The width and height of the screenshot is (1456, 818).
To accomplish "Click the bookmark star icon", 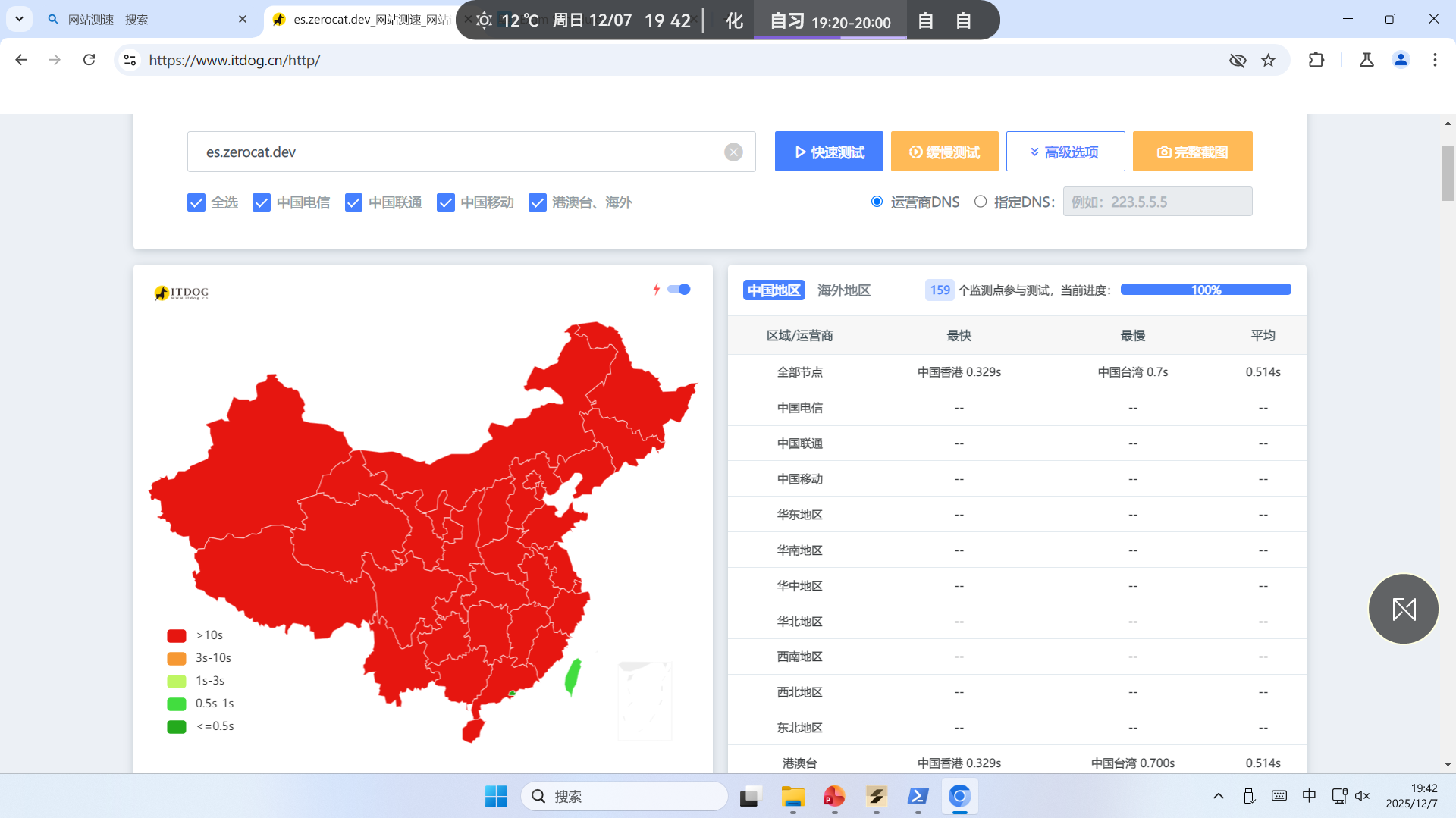I will click(x=1268, y=60).
